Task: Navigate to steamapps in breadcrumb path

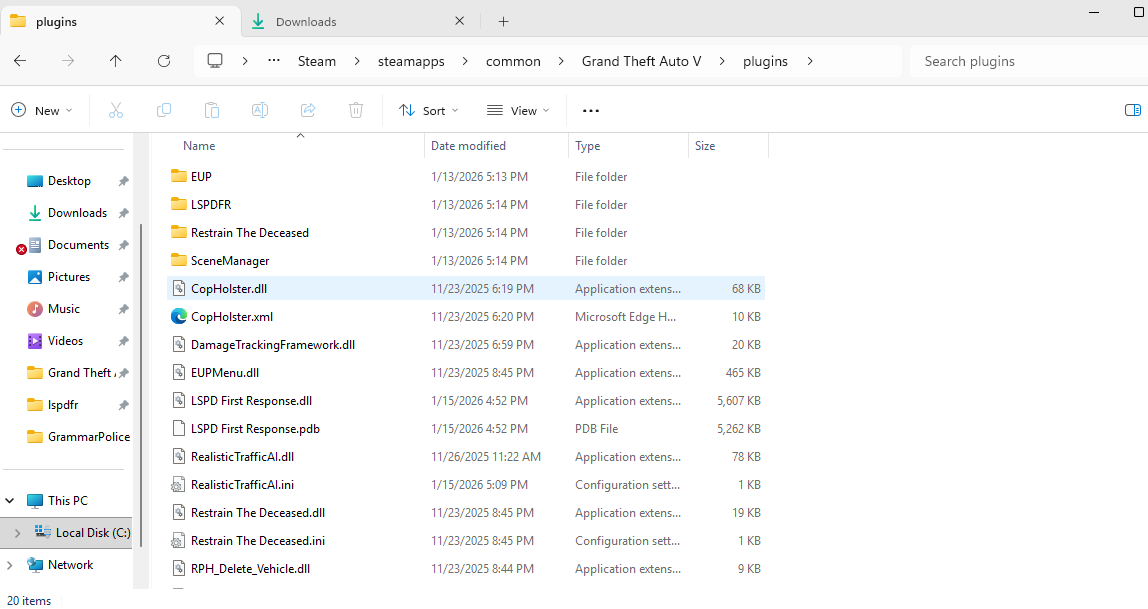Action: (x=411, y=61)
